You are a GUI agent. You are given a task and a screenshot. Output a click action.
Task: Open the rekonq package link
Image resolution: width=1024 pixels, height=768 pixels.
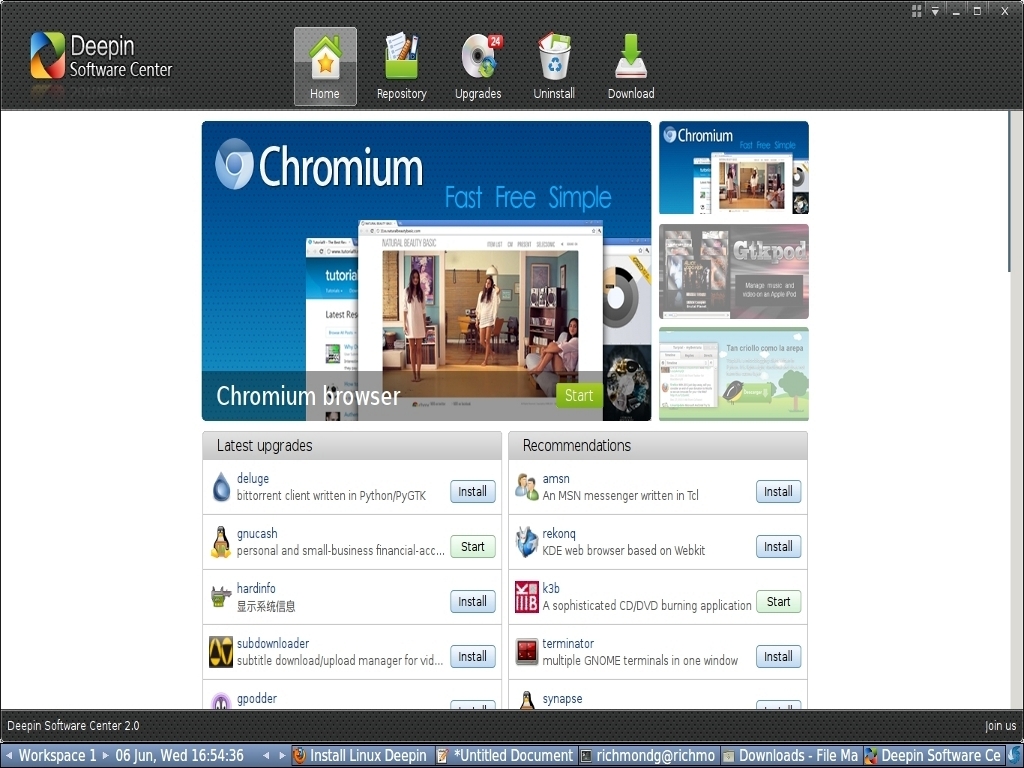559,534
